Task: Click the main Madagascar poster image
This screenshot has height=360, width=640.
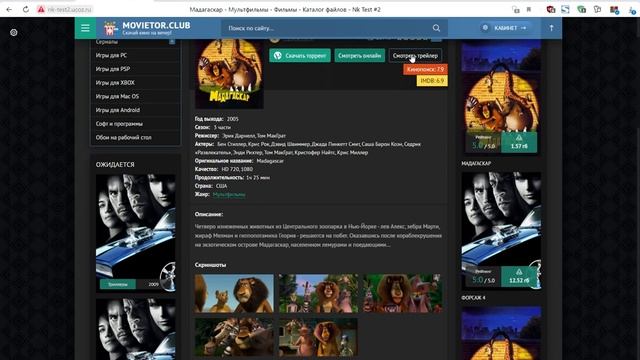Action: (x=229, y=73)
